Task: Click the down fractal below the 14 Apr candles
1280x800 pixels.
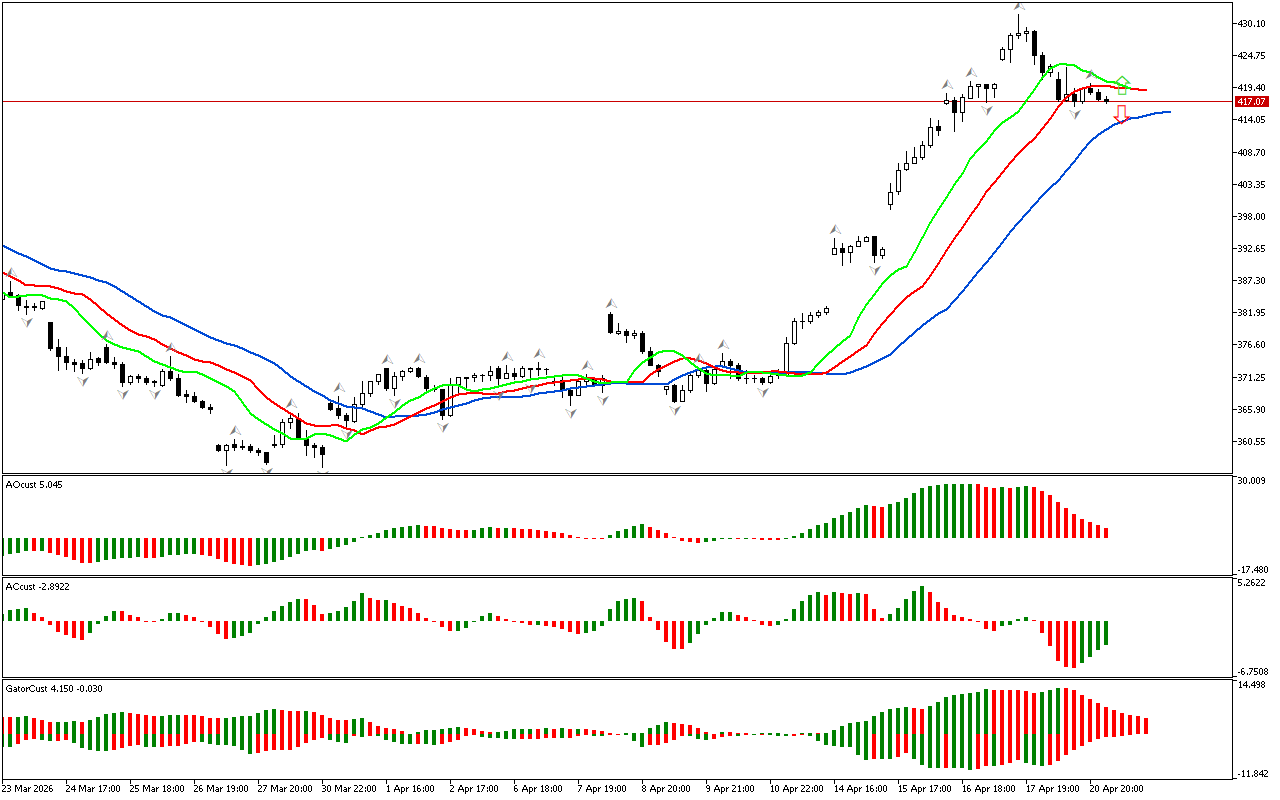Action: [875, 269]
